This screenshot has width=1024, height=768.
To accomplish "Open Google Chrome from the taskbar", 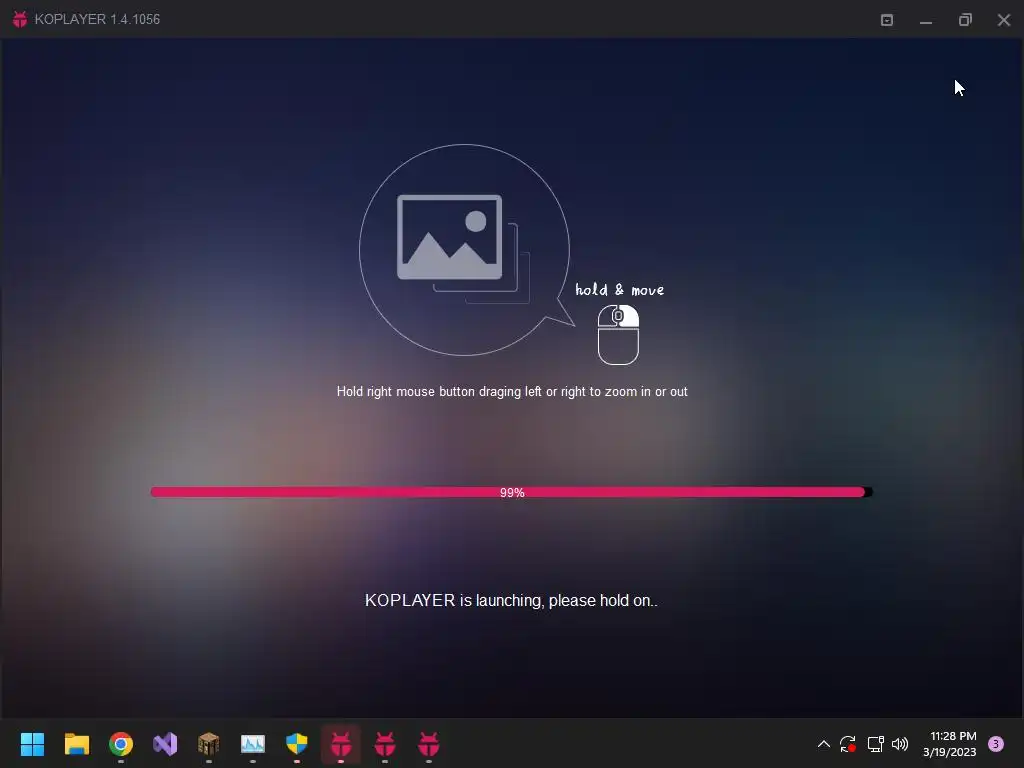I will [x=121, y=744].
